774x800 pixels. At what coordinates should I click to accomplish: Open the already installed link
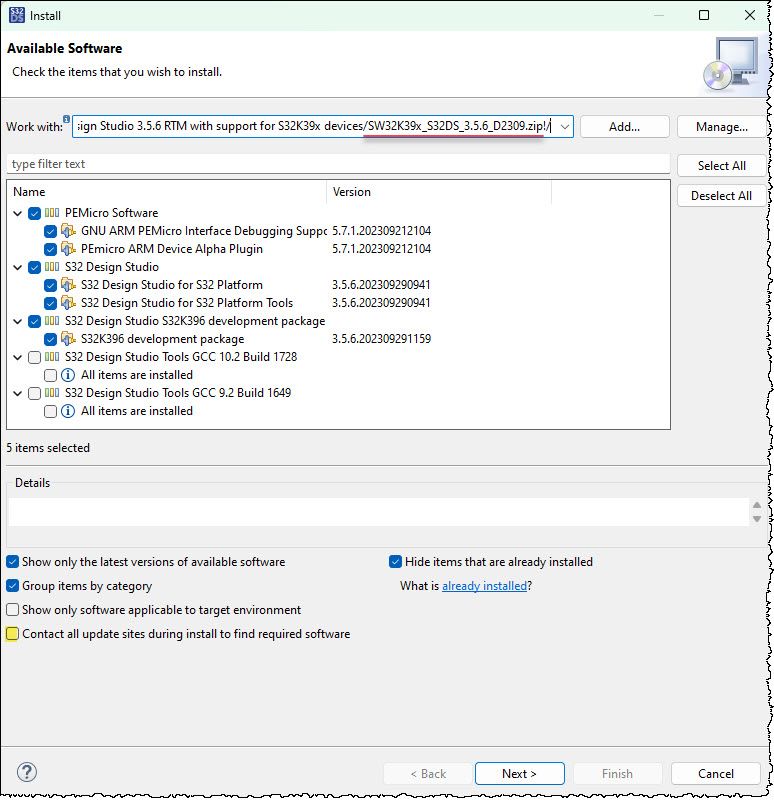(484, 586)
